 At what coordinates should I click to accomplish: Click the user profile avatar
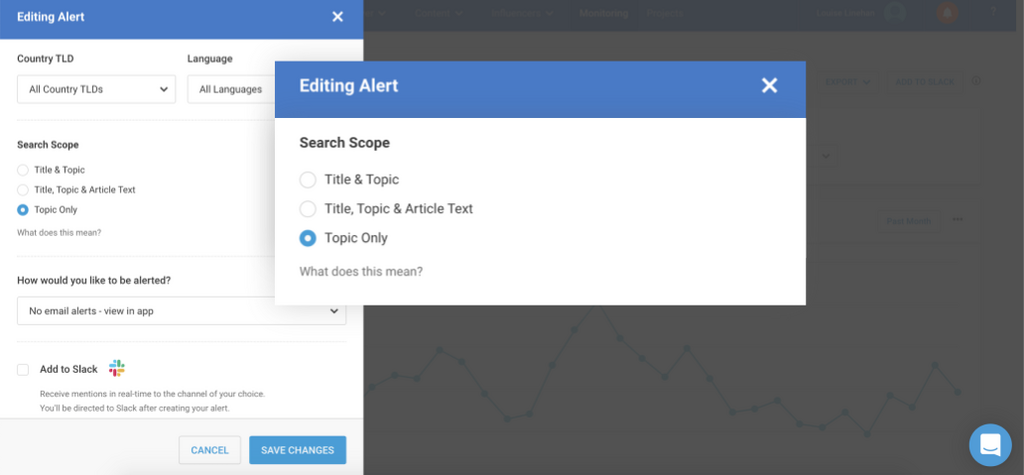click(895, 13)
